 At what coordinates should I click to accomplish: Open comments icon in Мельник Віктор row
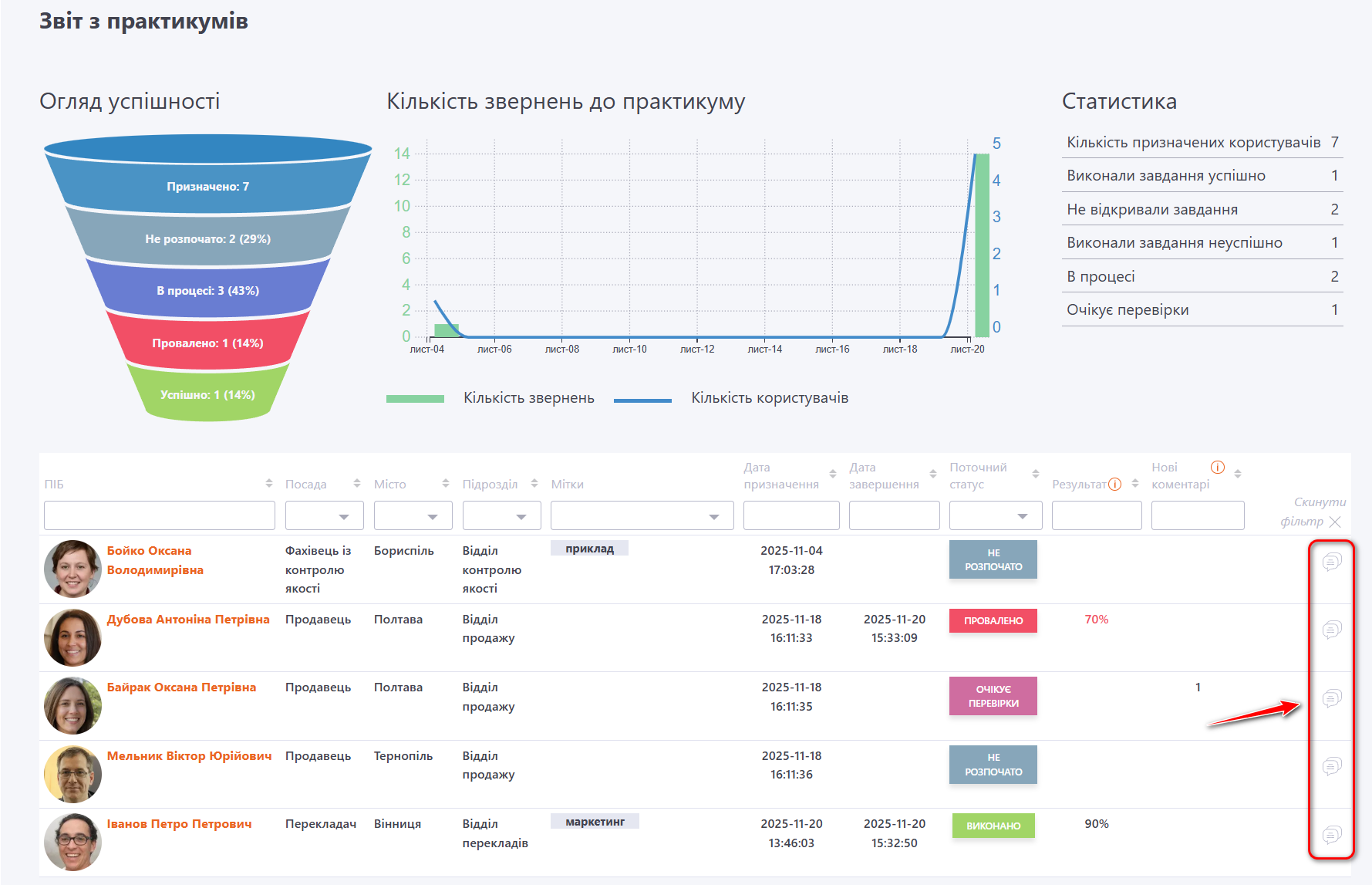coord(1331,766)
